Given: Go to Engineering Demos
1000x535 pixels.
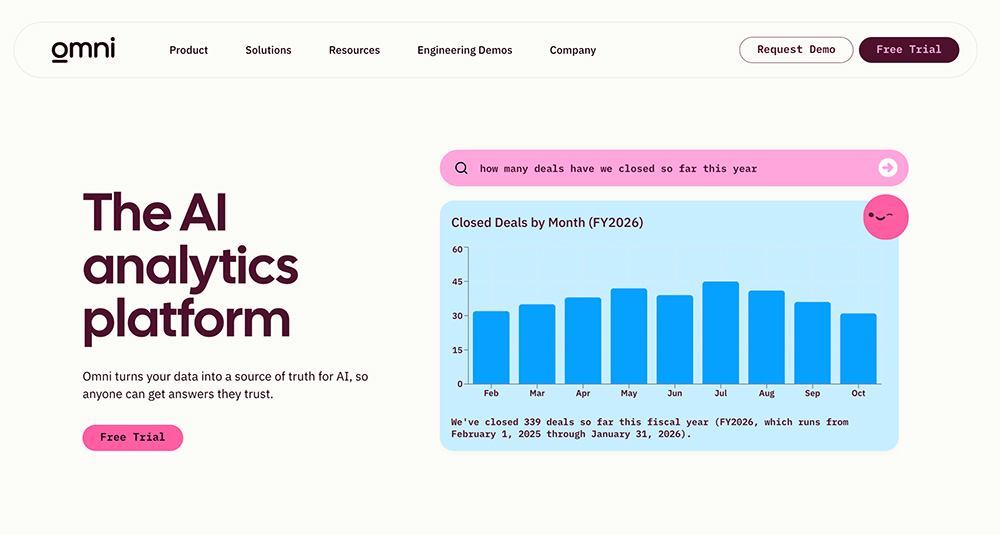Looking at the screenshot, I should click(x=464, y=50).
